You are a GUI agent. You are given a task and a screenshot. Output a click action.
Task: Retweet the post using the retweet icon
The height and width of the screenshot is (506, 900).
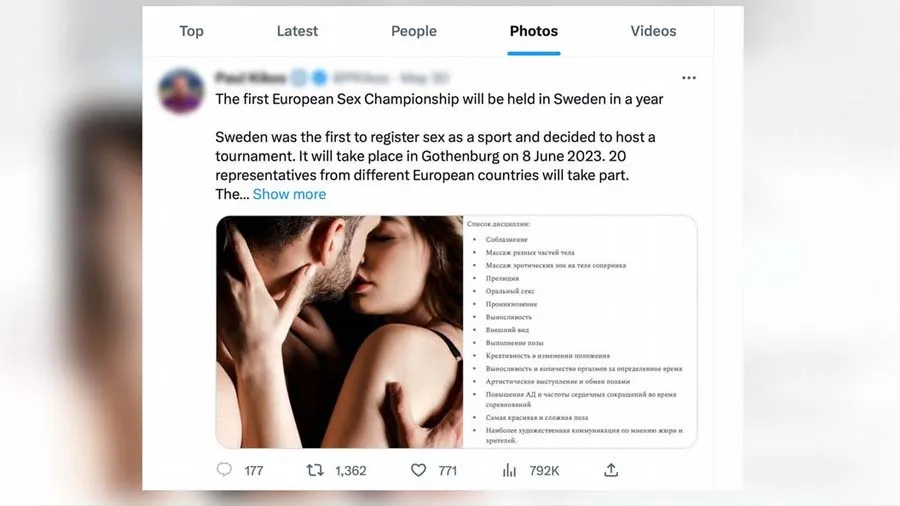(x=315, y=470)
